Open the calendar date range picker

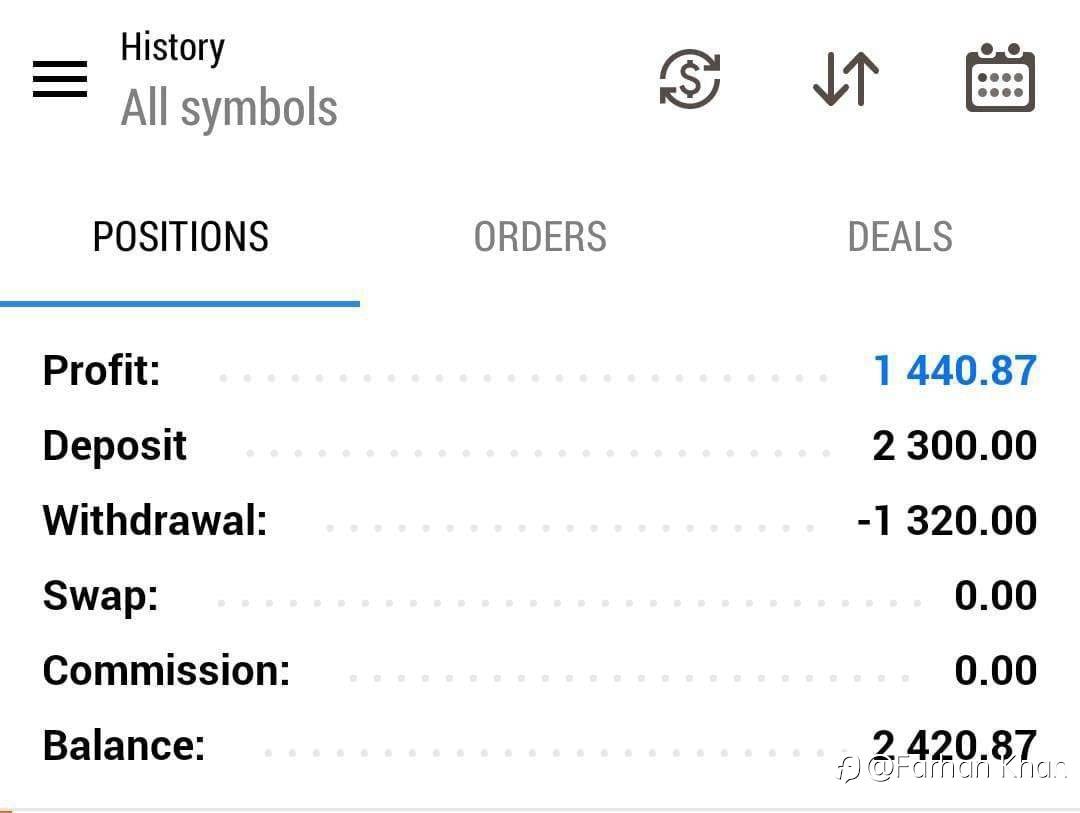1000,78
